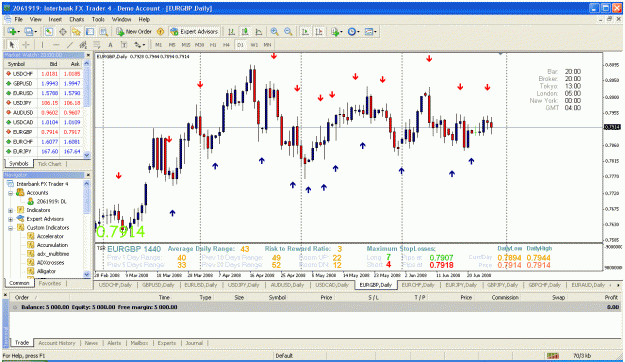Viewport: 625px width, 362px height.
Task: Select the trendline drawing tool
Action: click(69, 45)
